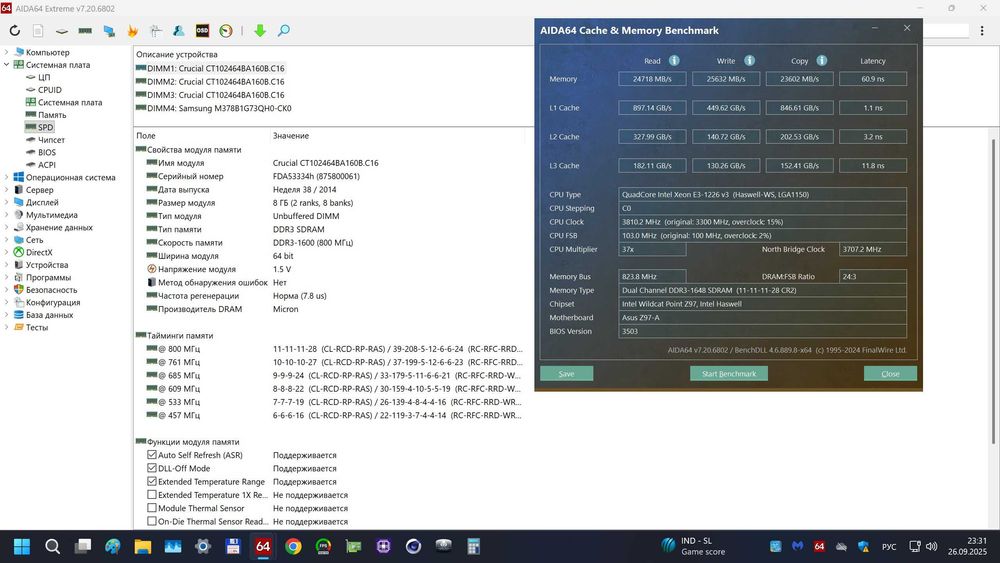Expand the Мультимедиа tree node
The width and height of the screenshot is (1000, 563).
[6, 215]
